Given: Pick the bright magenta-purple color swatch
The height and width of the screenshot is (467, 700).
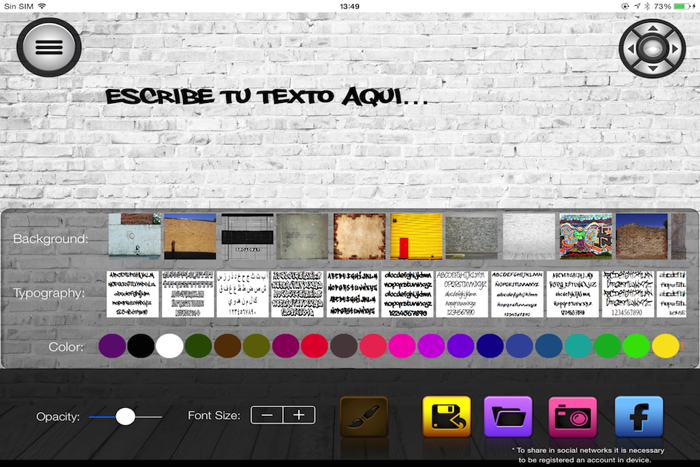Looking at the screenshot, I should point(431,346).
